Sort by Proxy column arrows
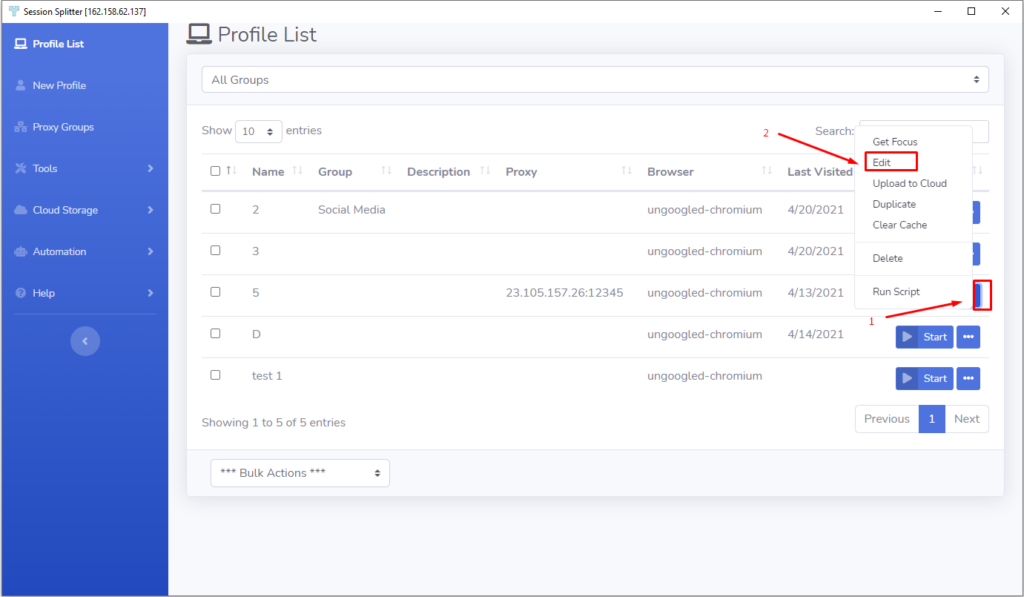 coord(627,170)
